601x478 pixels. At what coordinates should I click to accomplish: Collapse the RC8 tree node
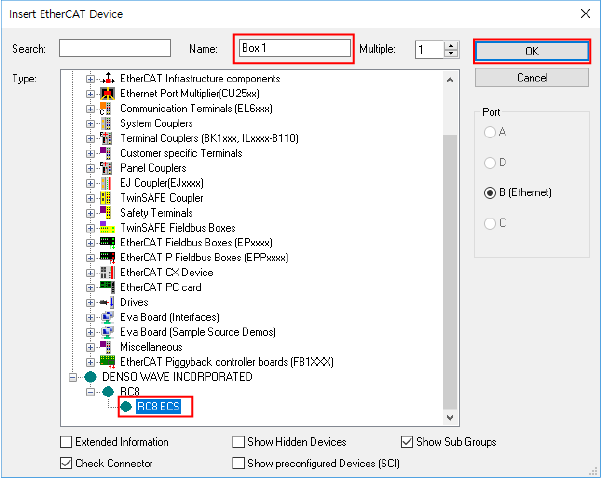[x=91, y=392]
